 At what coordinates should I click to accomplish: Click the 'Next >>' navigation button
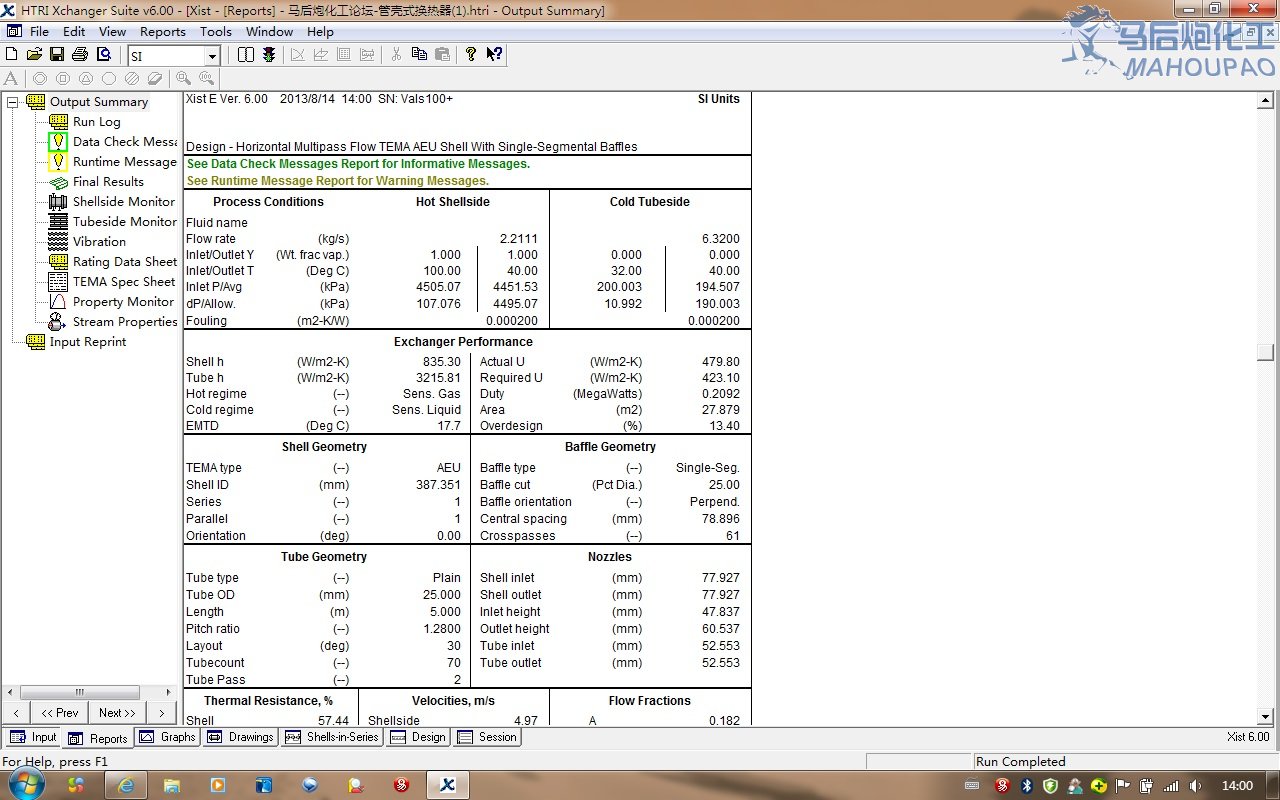click(117, 713)
